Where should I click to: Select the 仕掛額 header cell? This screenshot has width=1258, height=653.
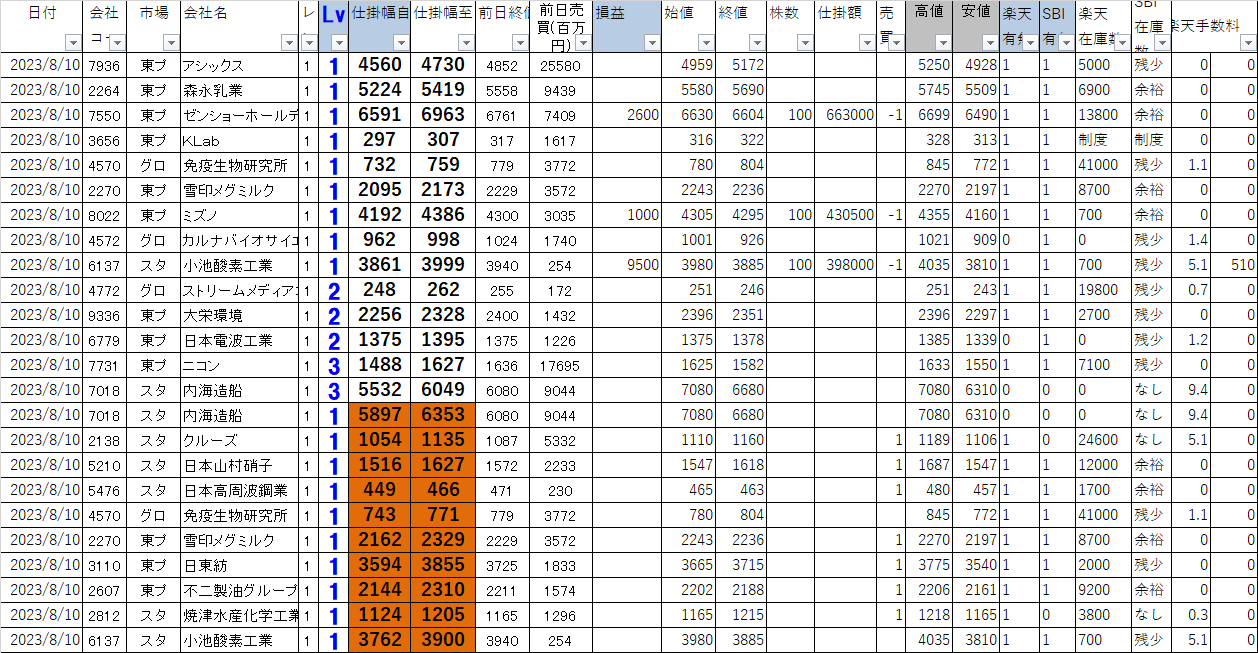(845, 26)
